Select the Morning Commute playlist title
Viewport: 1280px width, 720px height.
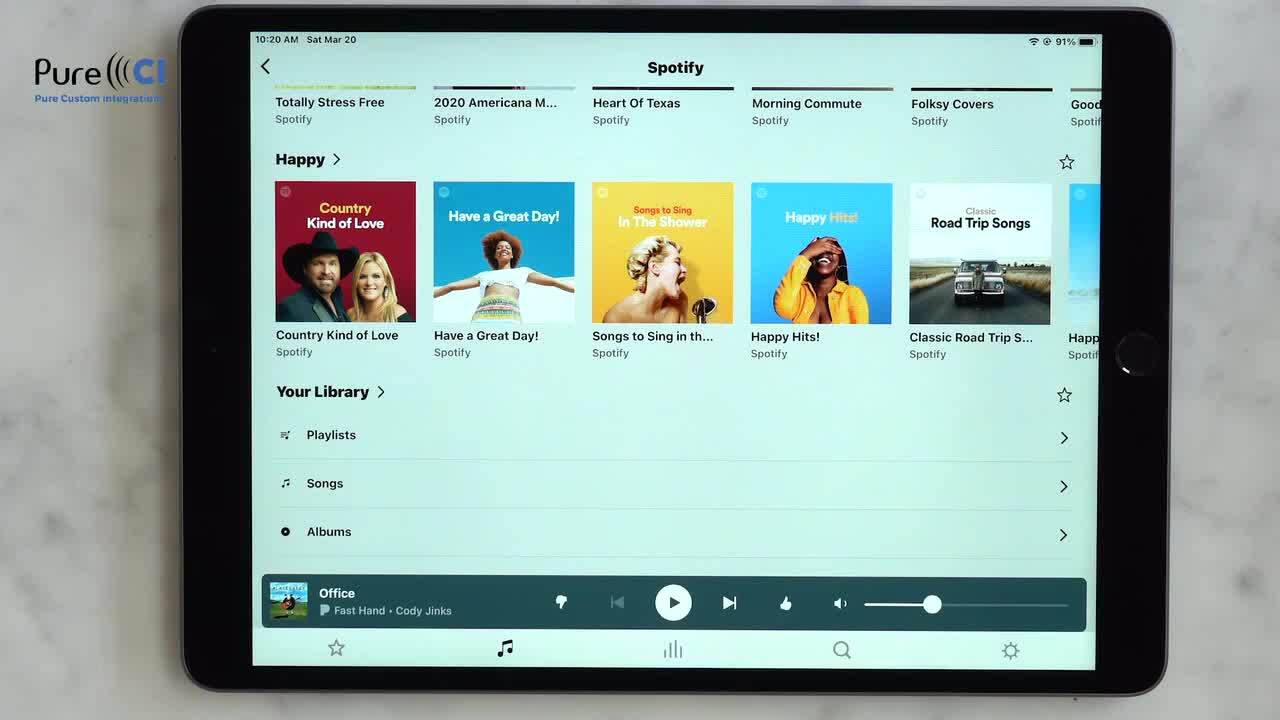click(806, 103)
